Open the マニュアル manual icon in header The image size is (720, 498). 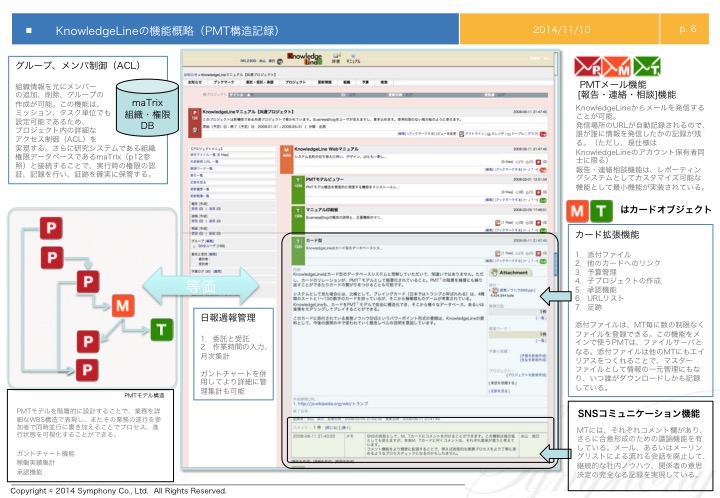click(x=354, y=61)
